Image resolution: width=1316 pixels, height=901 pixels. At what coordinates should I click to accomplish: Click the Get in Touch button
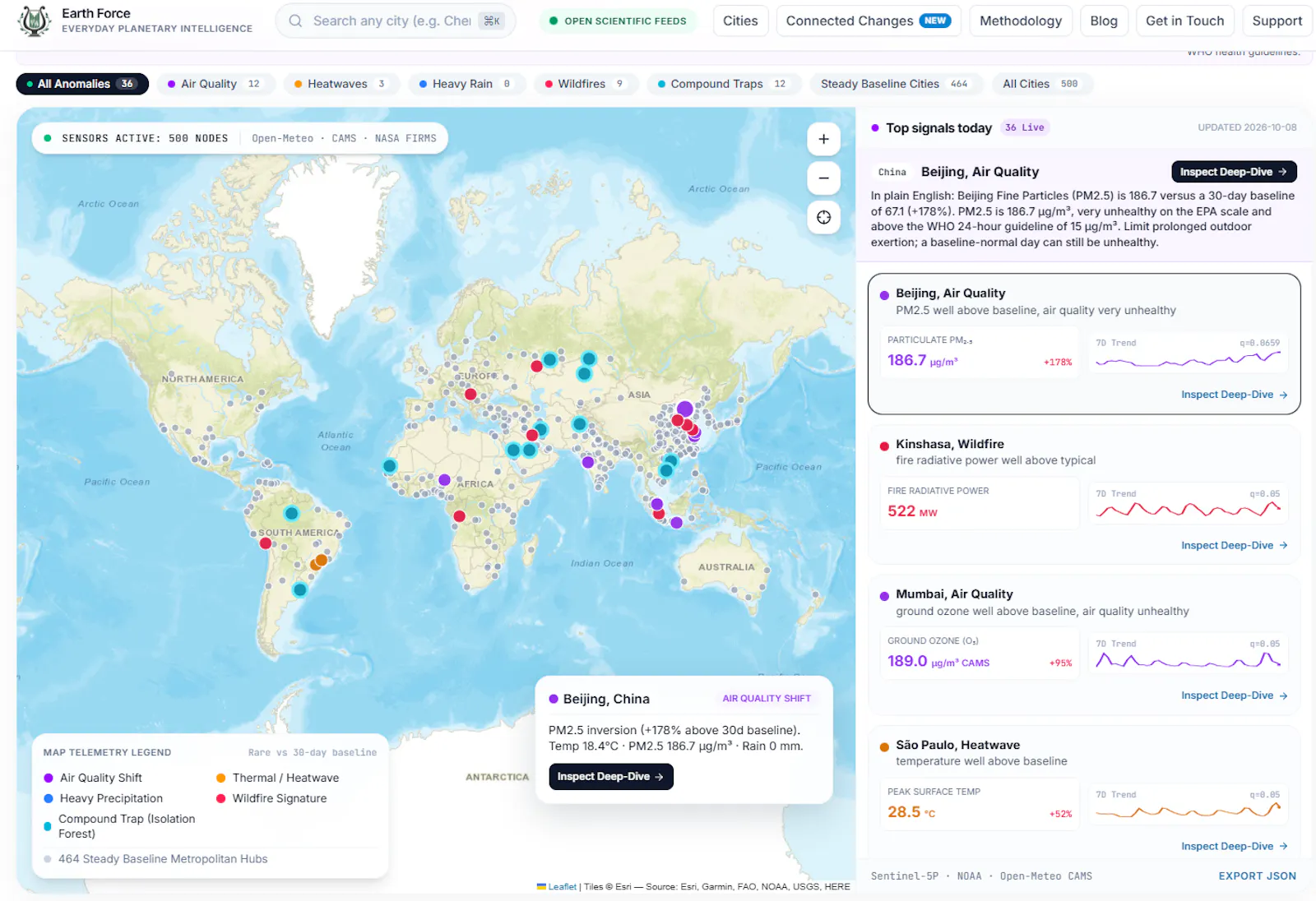coord(1185,21)
